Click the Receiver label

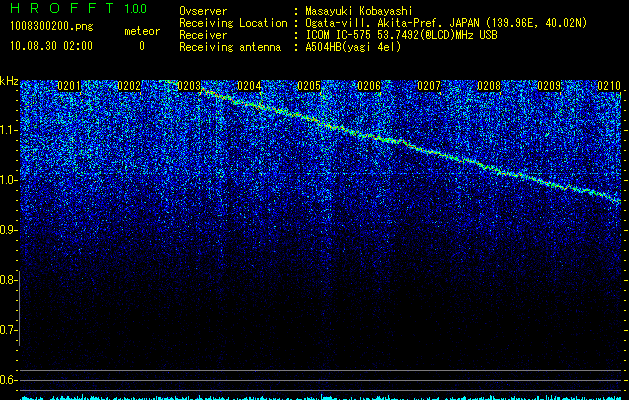tap(203, 35)
